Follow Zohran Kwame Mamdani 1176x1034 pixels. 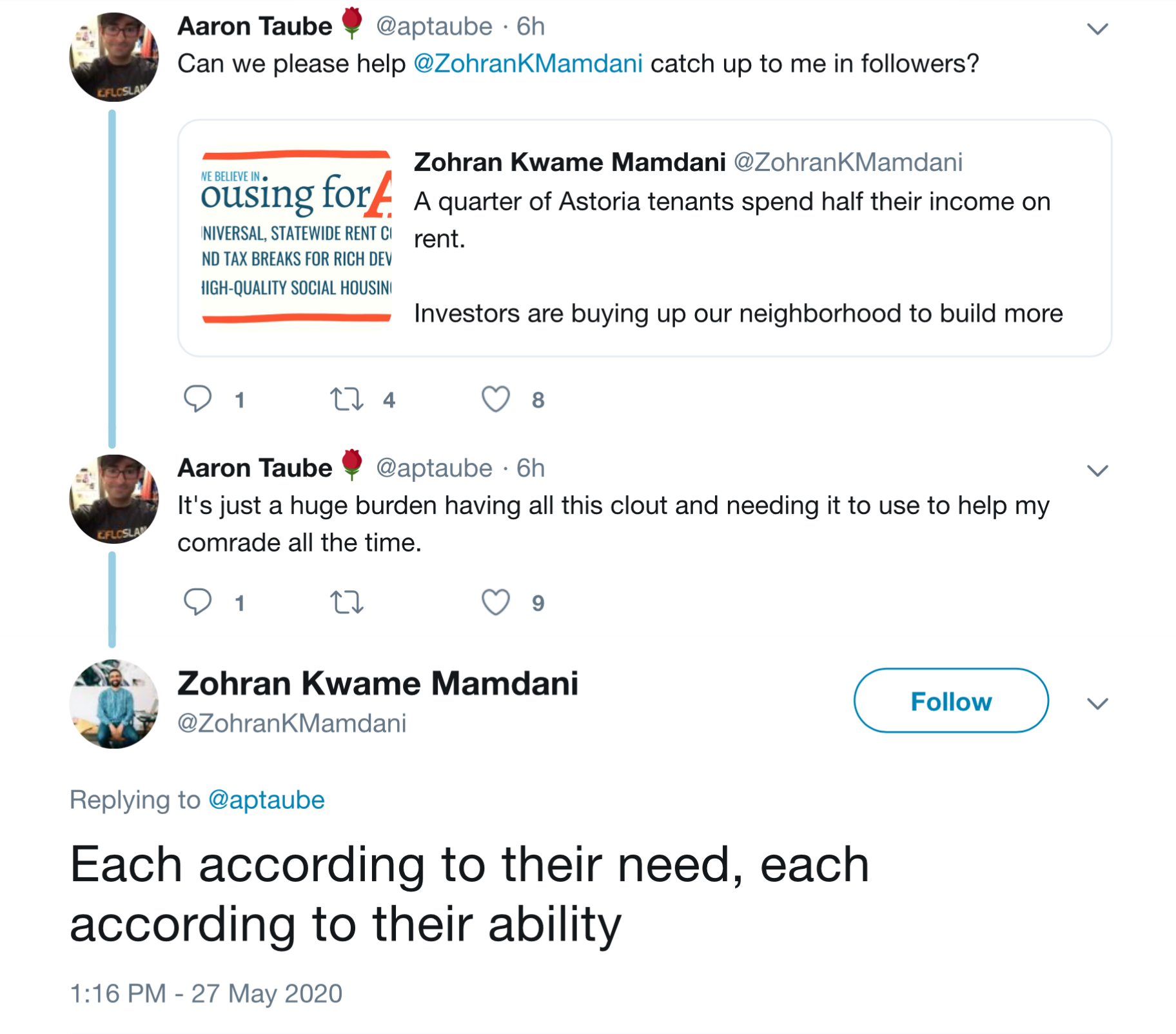[950, 701]
